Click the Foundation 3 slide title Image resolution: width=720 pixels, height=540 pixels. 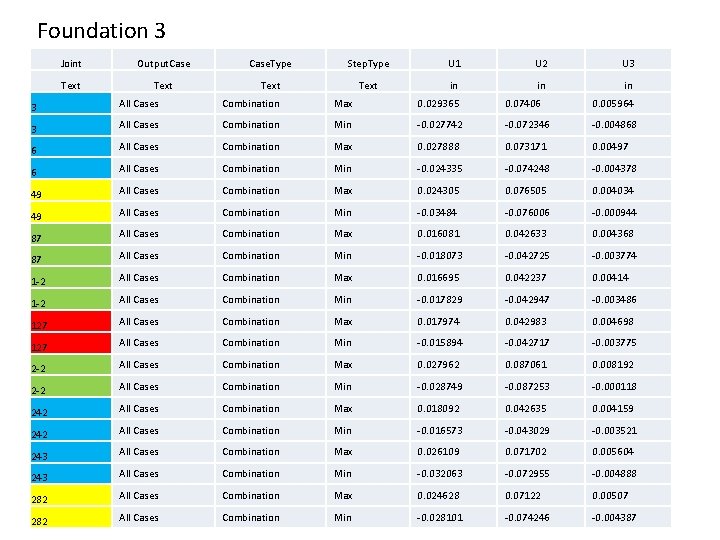point(101,31)
